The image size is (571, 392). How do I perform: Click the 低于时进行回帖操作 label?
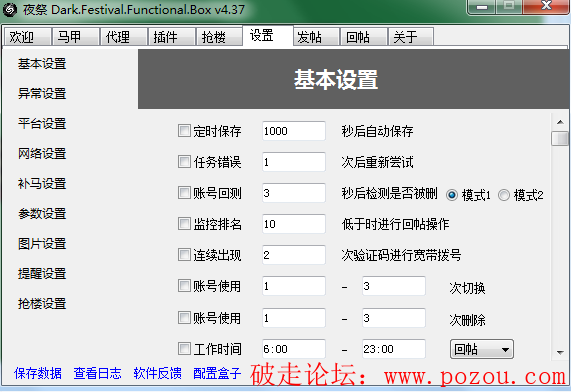(395, 224)
